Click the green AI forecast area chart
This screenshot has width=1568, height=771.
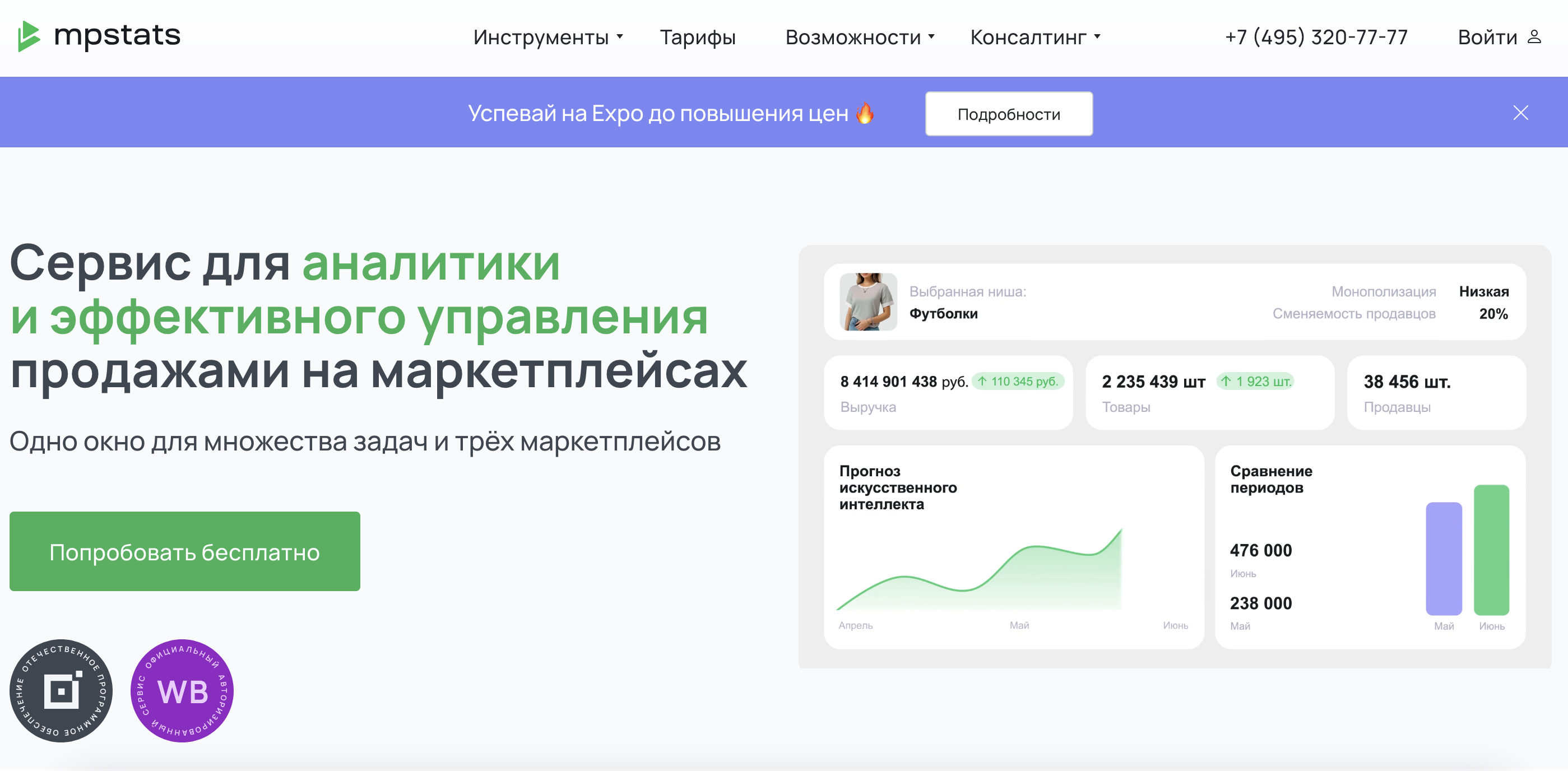(980, 569)
